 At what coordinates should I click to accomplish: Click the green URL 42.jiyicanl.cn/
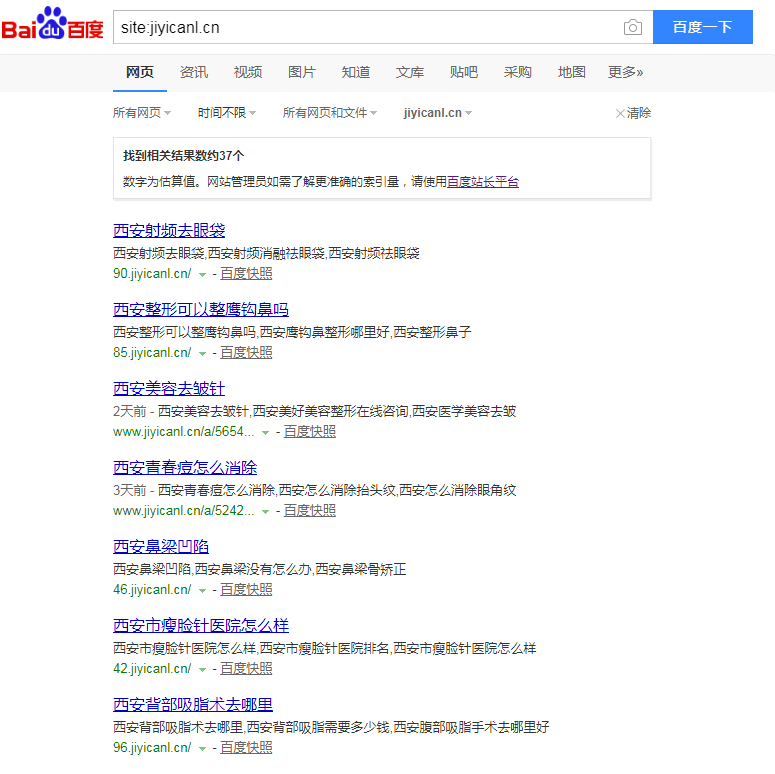coord(152,669)
